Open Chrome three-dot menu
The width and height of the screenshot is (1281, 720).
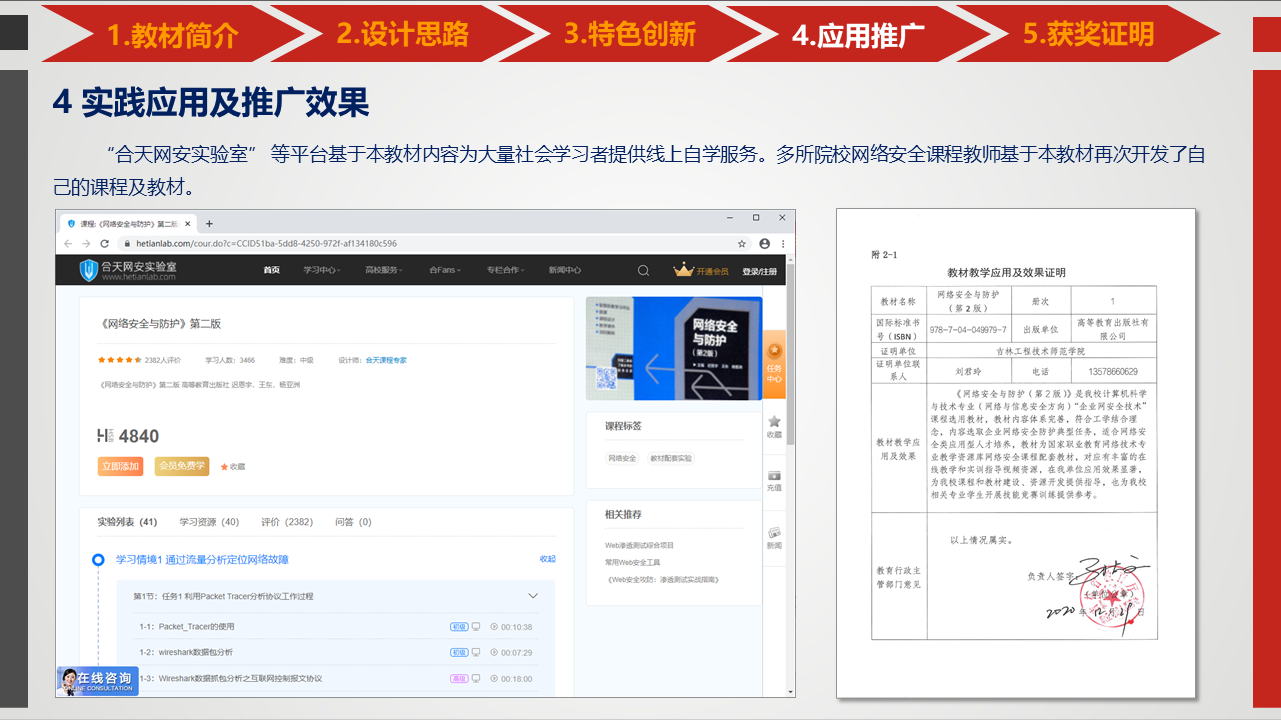click(781, 244)
